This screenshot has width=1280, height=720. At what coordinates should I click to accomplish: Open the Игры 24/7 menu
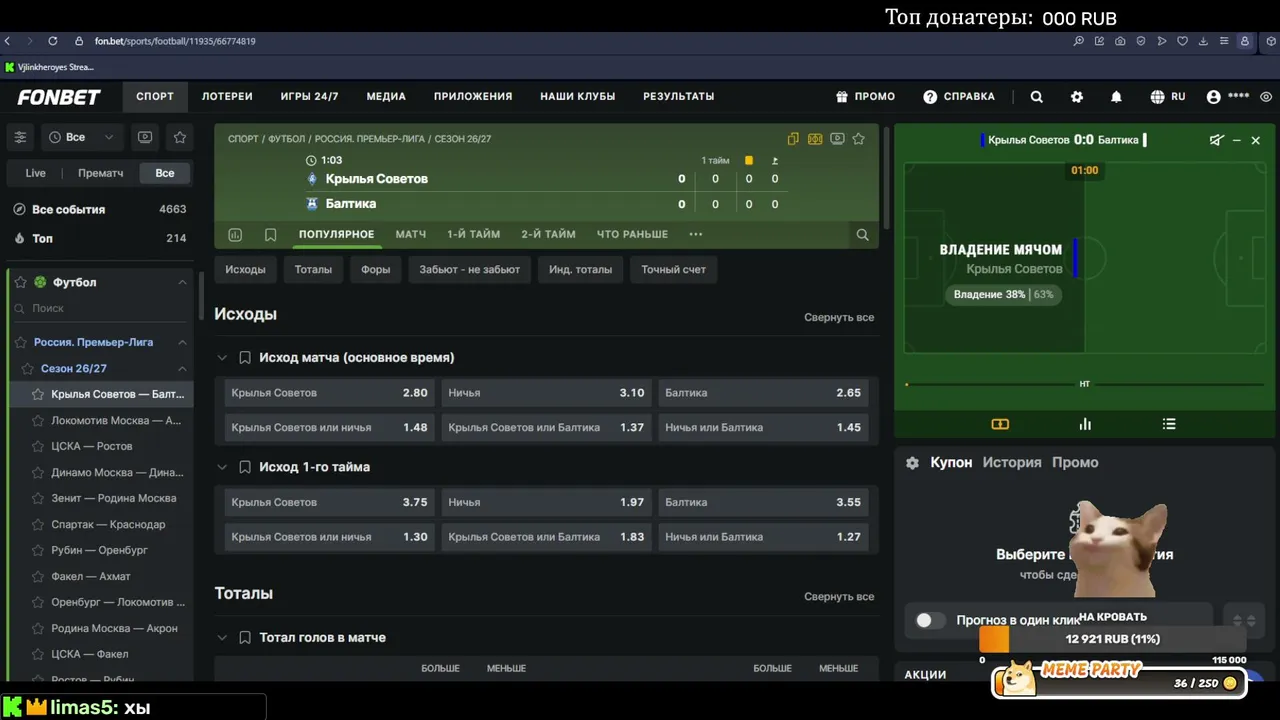[x=309, y=97]
